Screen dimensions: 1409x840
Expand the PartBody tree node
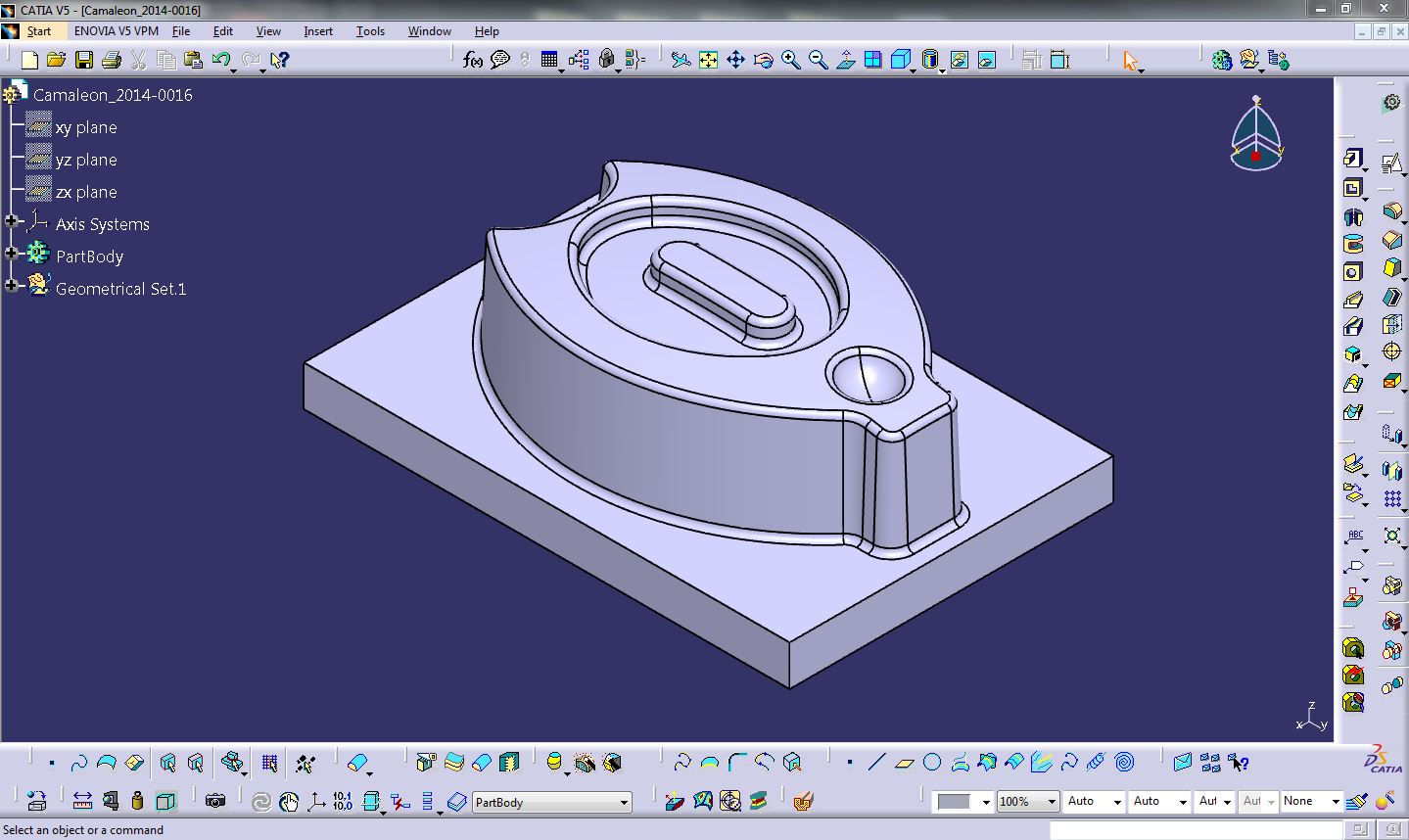coord(12,254)
